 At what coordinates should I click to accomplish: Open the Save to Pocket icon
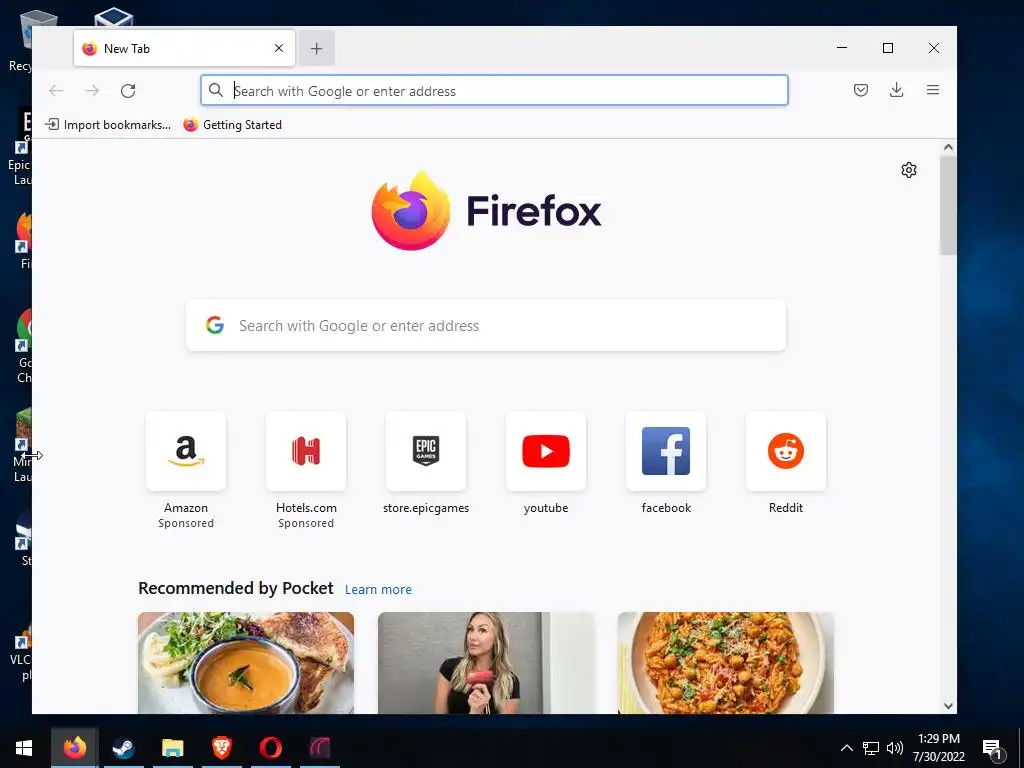coord(861,90)
